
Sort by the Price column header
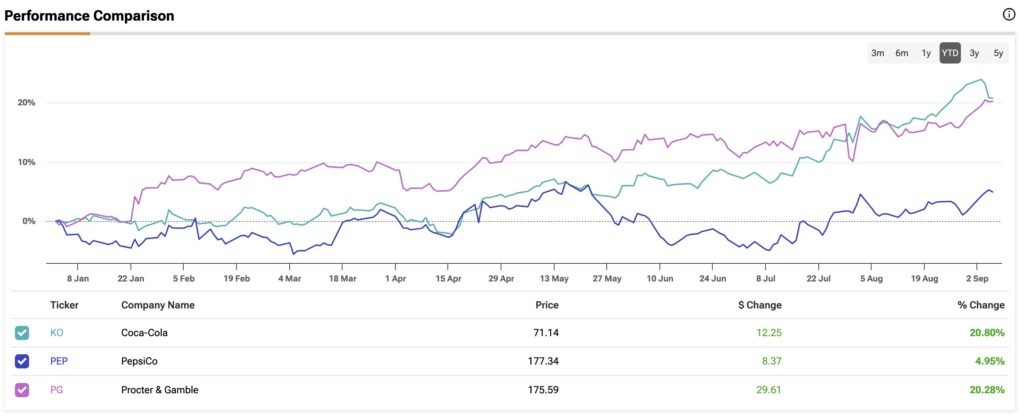click(546, 305)
